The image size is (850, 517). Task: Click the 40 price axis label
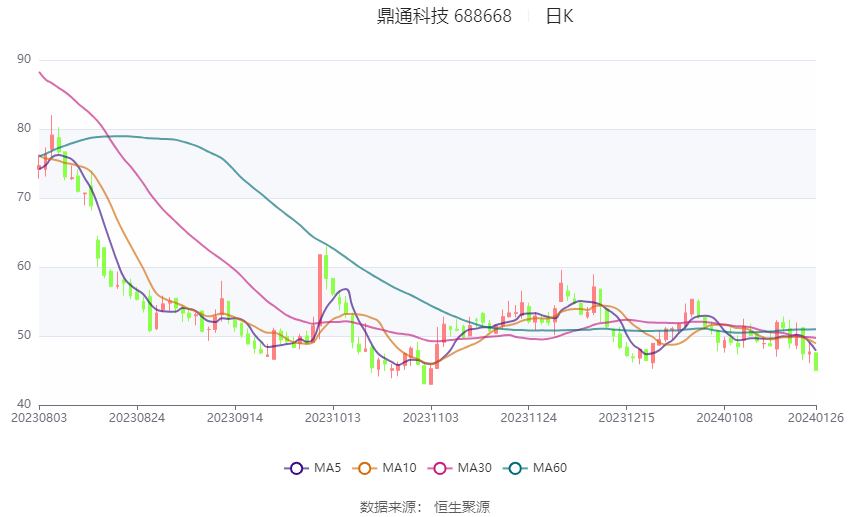[x=24, y=404]
